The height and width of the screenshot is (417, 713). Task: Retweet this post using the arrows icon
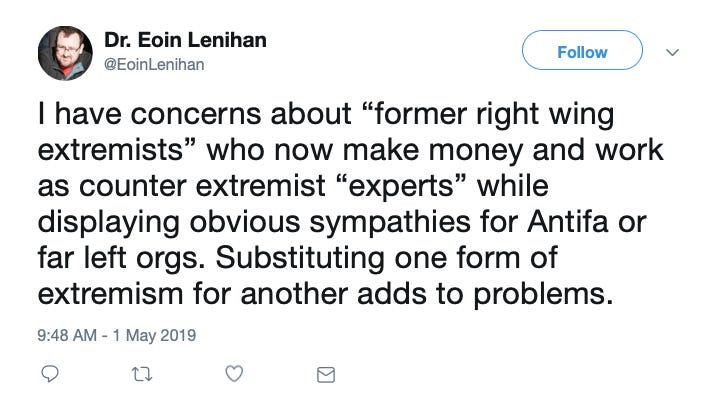142,374
